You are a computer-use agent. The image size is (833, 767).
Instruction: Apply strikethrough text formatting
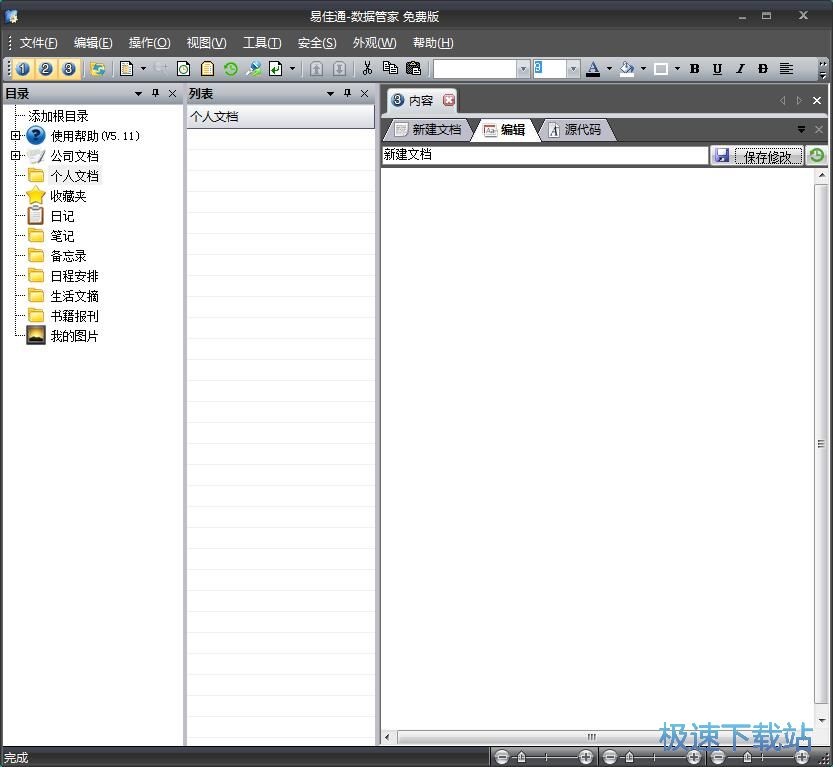(x=763, y=69)
